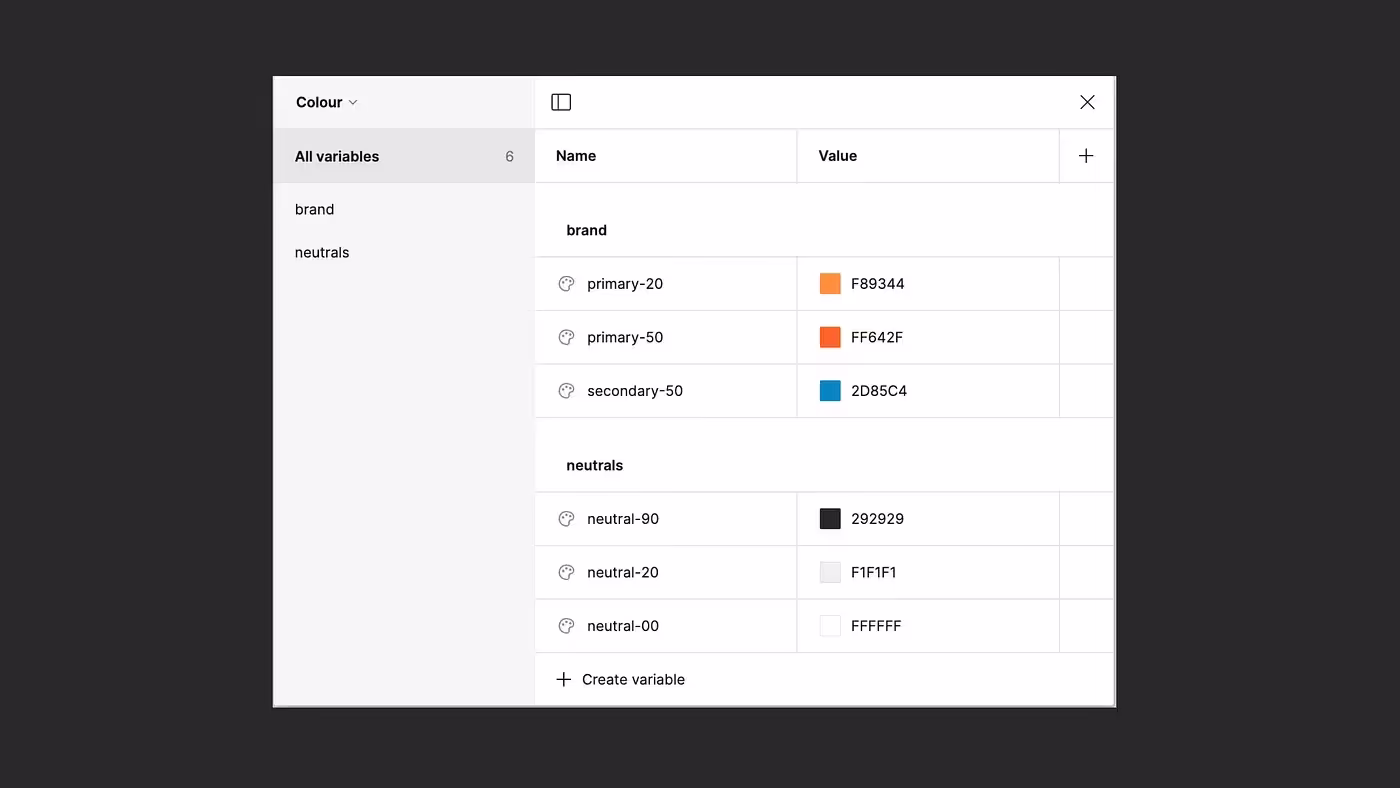Select the neutrals group in the sidebar

[x=322, y=253]
